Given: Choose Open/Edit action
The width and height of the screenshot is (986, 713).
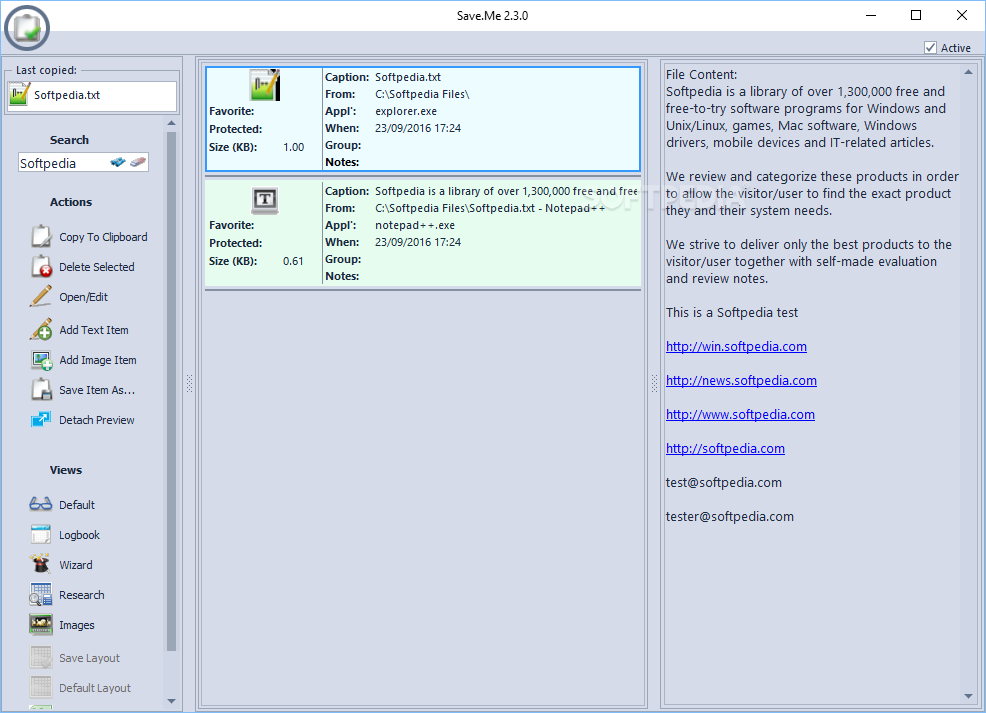Looking at the screenshot, I should pyautogui.click(x=84, y=297).
